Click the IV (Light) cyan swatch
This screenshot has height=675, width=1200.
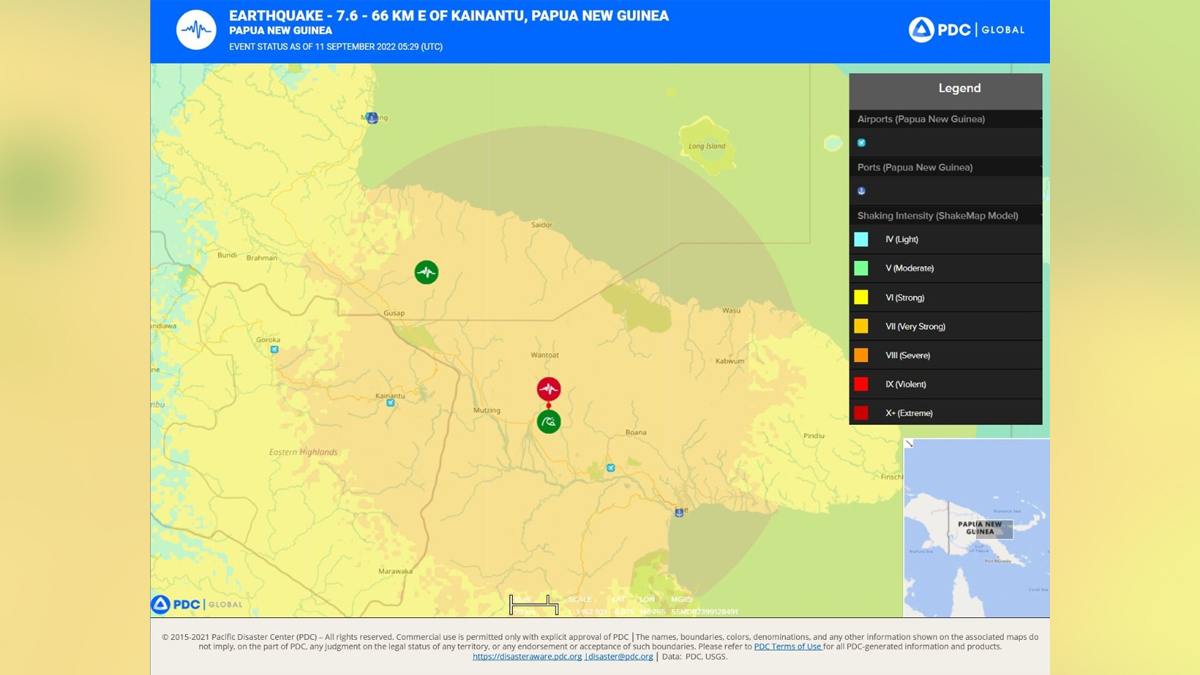[x=861, y=239]
